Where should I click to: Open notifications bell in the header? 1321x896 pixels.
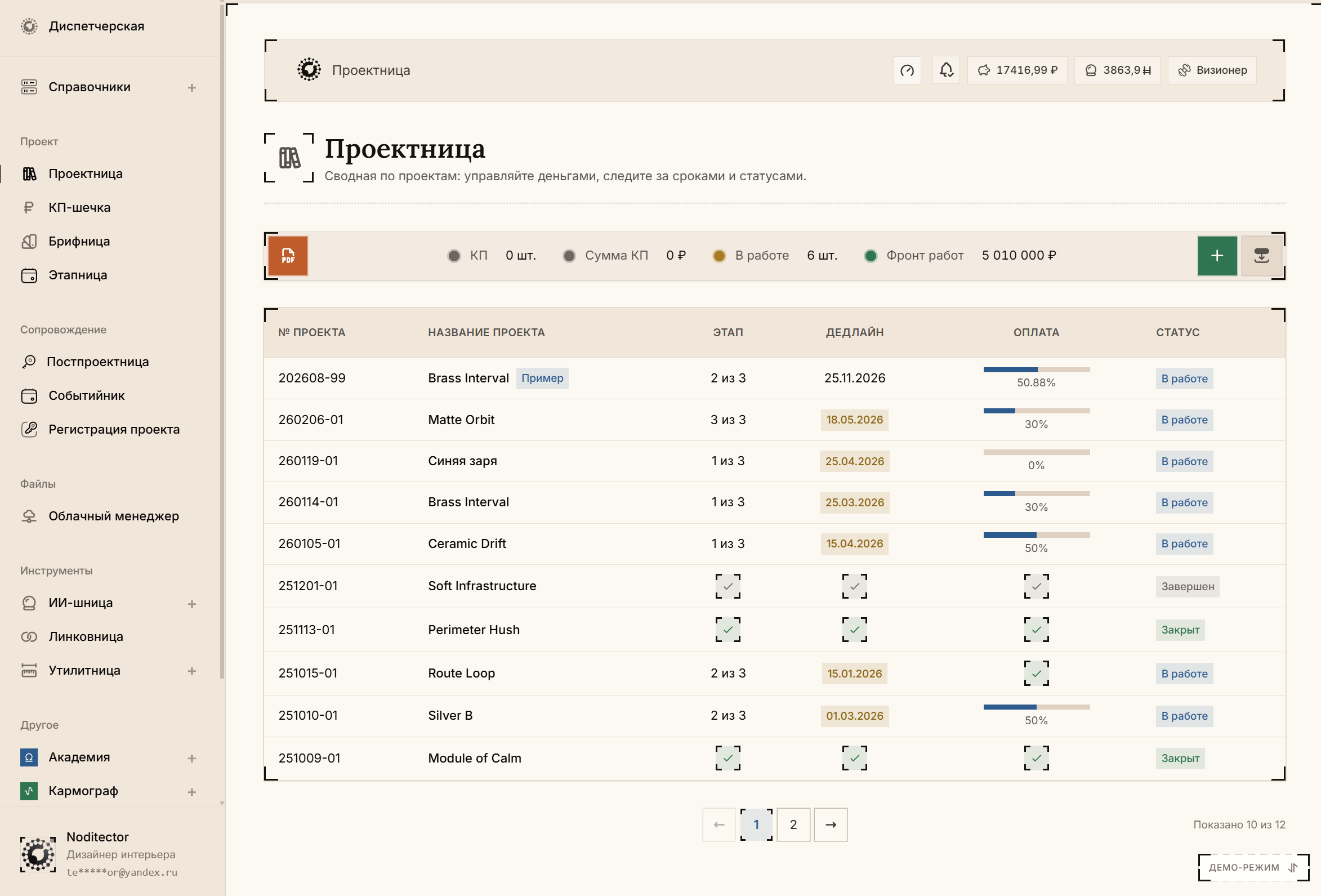946,70
